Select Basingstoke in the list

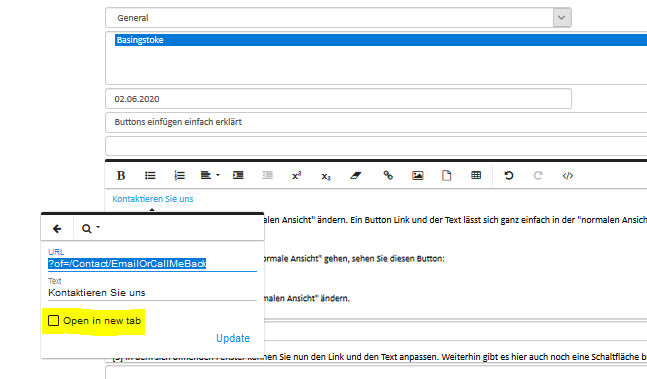point(380,40)
